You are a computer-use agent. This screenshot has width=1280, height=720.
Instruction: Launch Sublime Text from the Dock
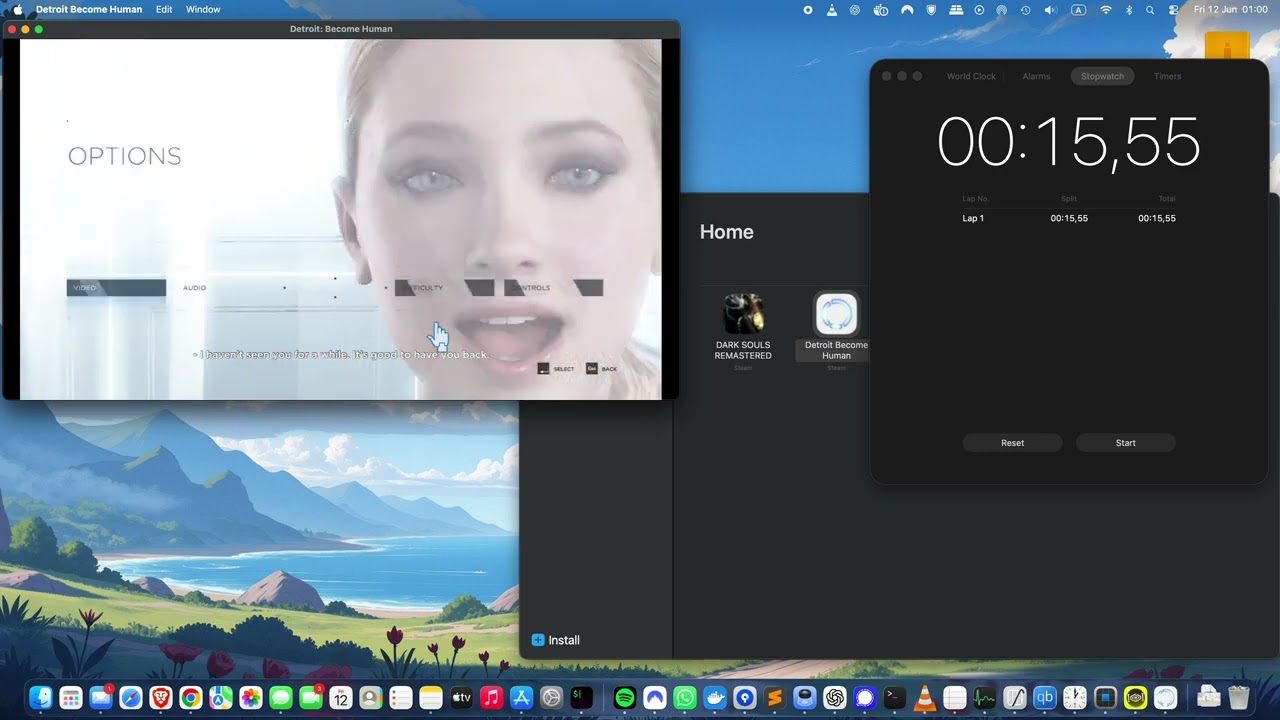[775, 698]
